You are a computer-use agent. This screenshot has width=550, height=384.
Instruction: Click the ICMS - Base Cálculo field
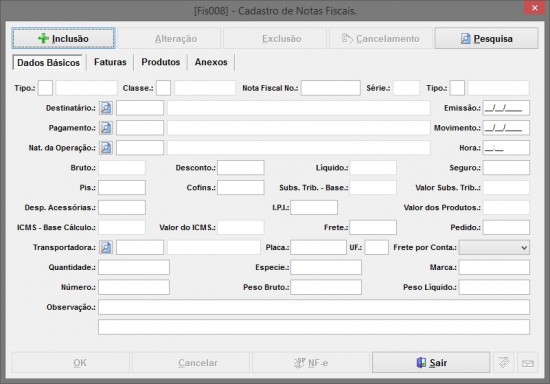point(122,228)
